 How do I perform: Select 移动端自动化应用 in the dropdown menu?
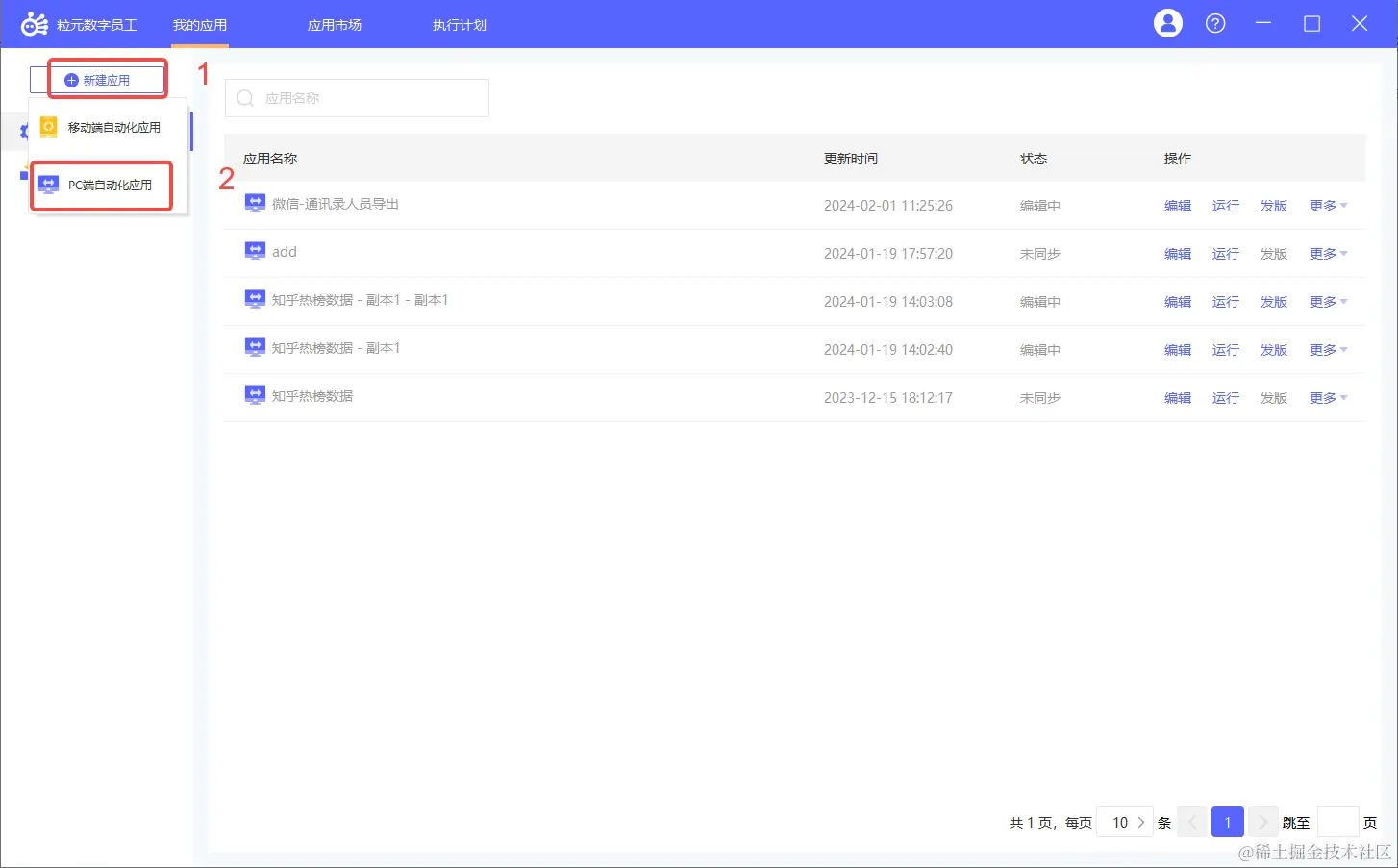(108, 127)
